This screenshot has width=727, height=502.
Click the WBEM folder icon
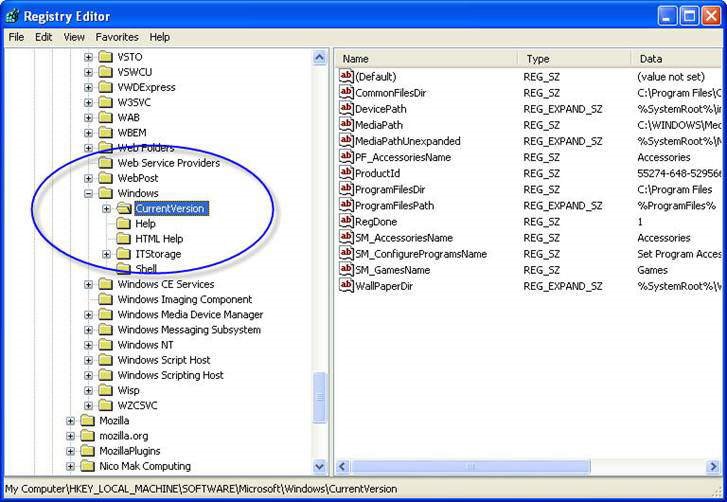click(106, 133)
